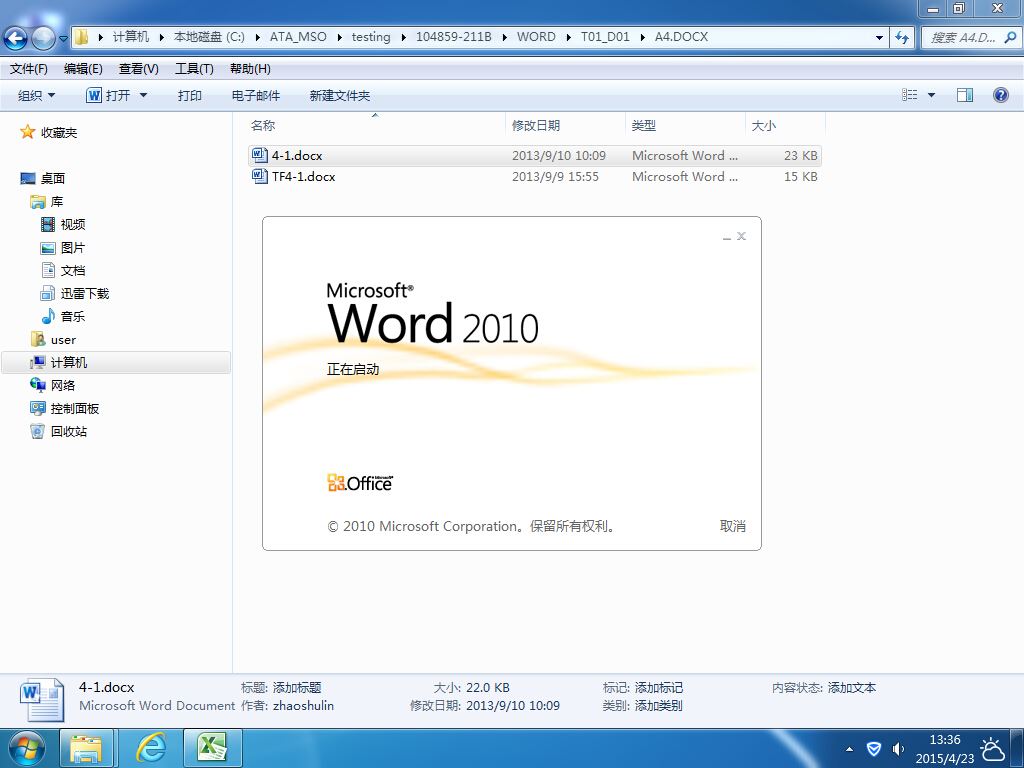Expand the 打开 button's dropdown arrow

point(144,95)
